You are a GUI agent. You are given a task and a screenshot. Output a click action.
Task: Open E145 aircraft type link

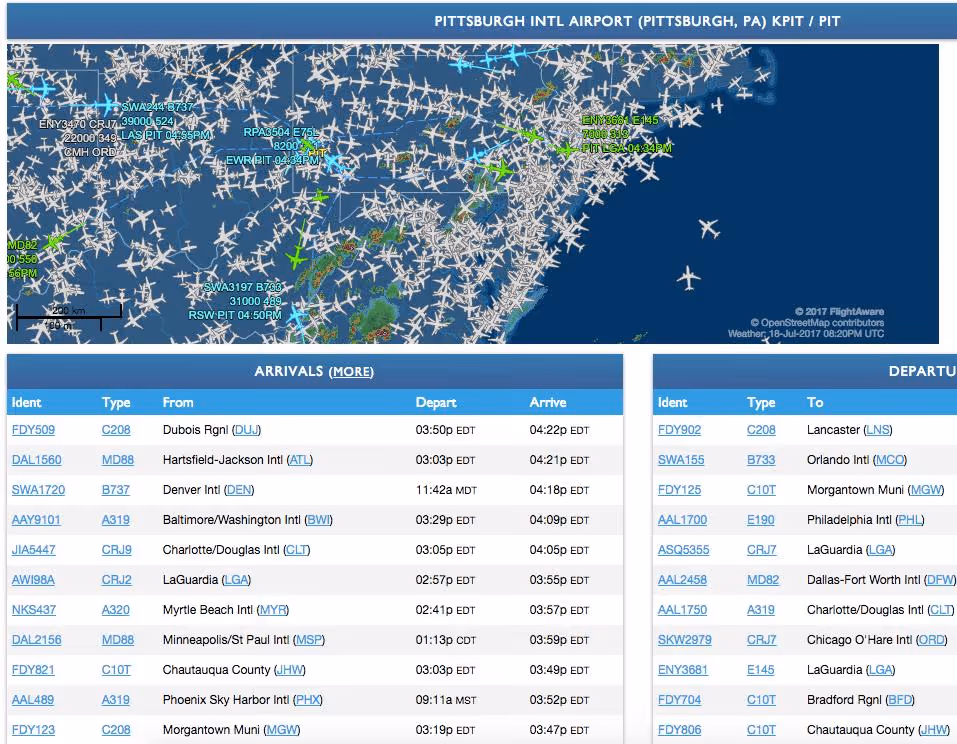pos(760,670)
